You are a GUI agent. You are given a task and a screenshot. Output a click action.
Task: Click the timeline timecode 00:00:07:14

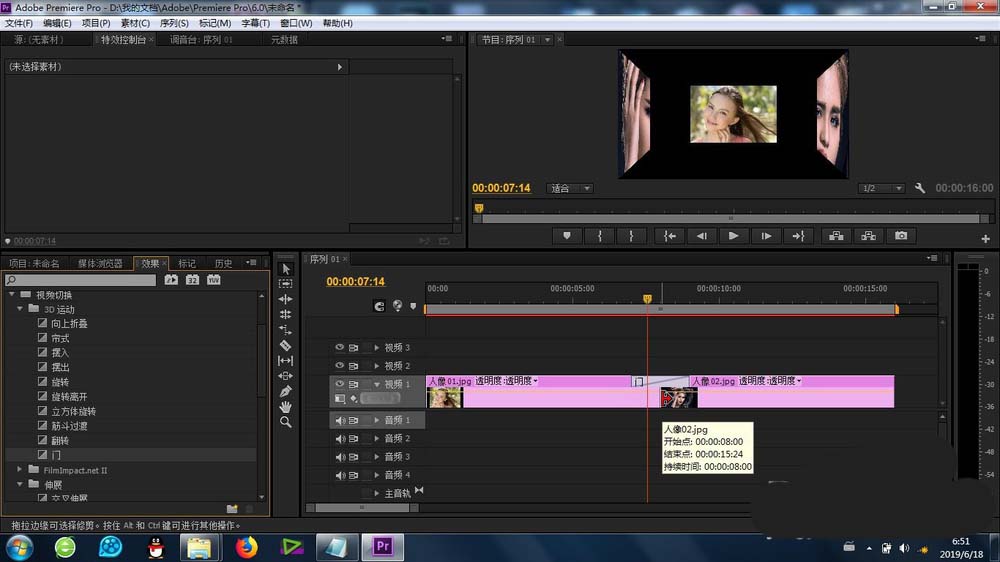coord(355,281)
